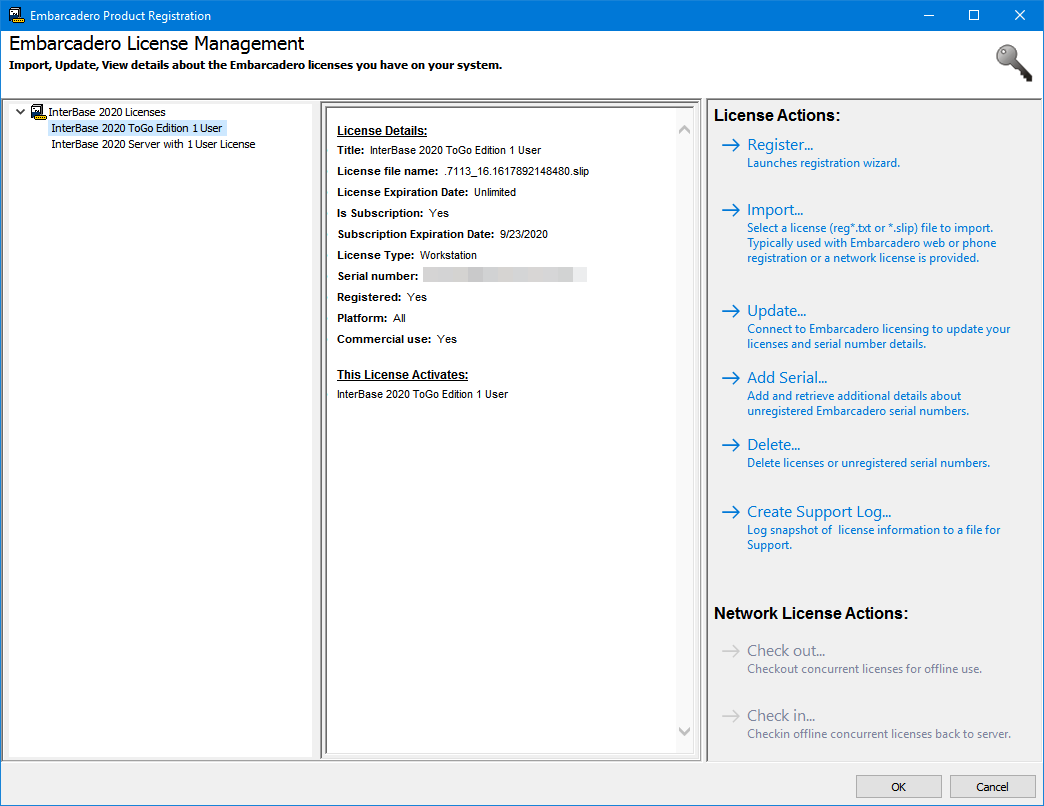Collapse the InterBase 2020 Licenses tree node
The image size is (1044, 806).
pos(20,112)
